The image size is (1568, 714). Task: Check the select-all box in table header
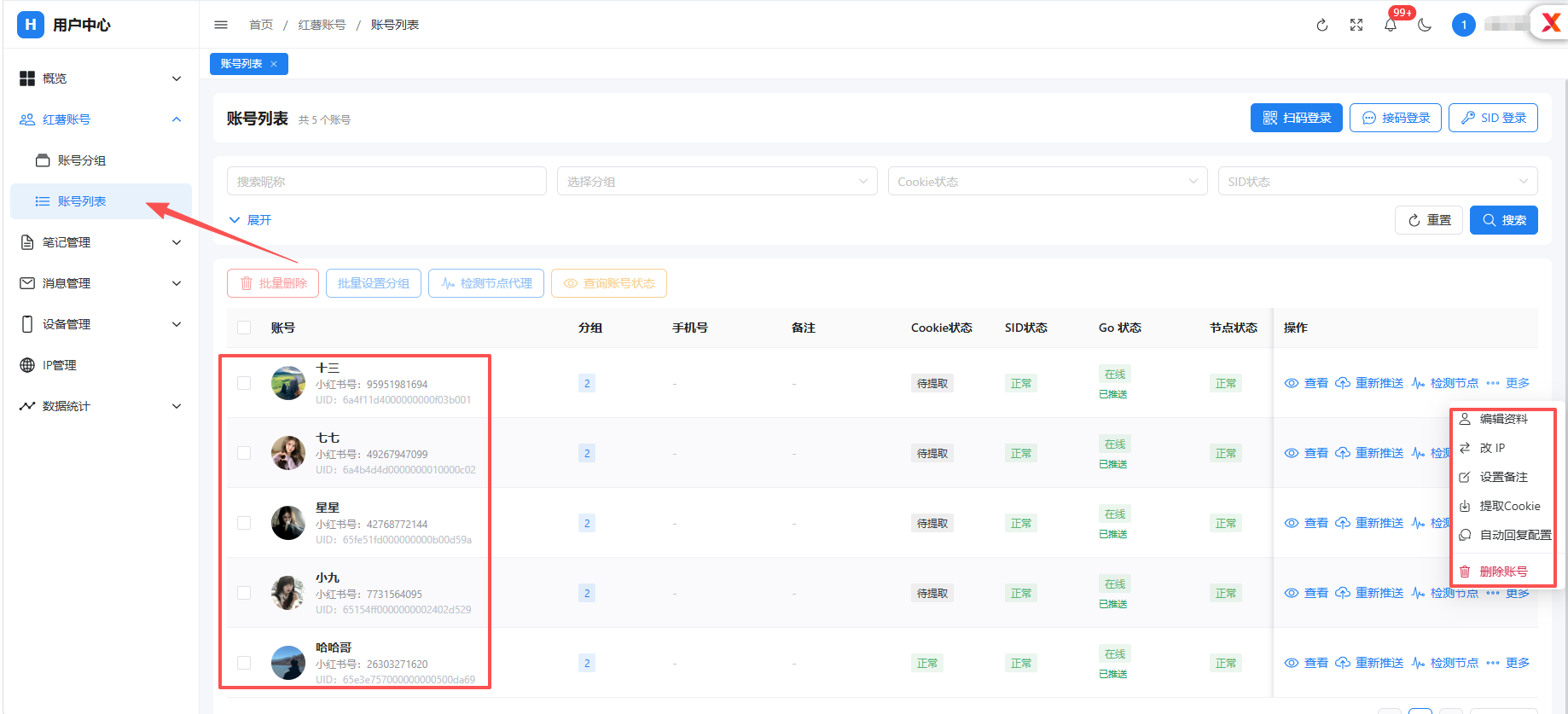pos(244,328)
